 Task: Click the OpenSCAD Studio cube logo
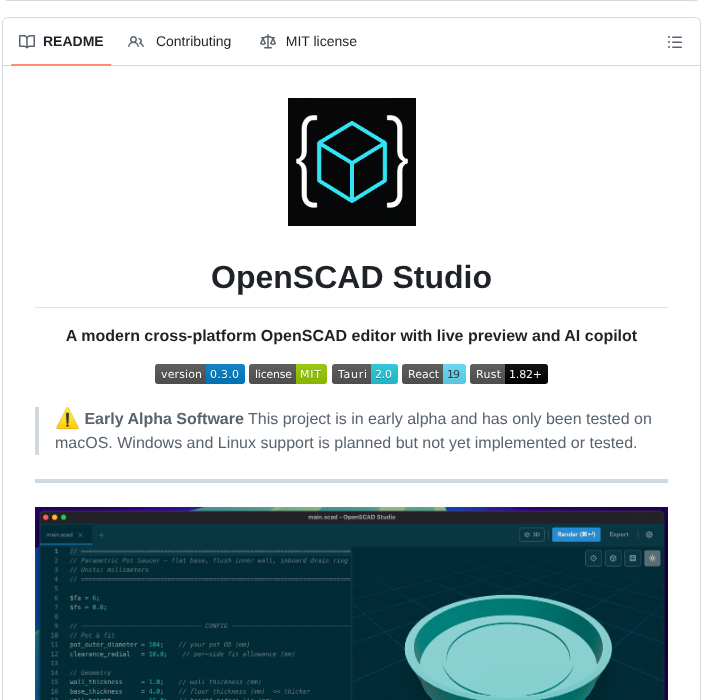pos(352,162)
